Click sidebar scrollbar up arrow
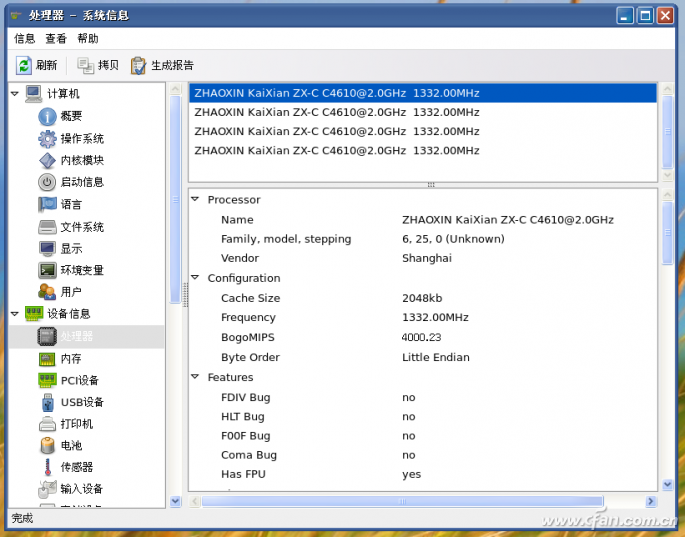 pos(175,89)
